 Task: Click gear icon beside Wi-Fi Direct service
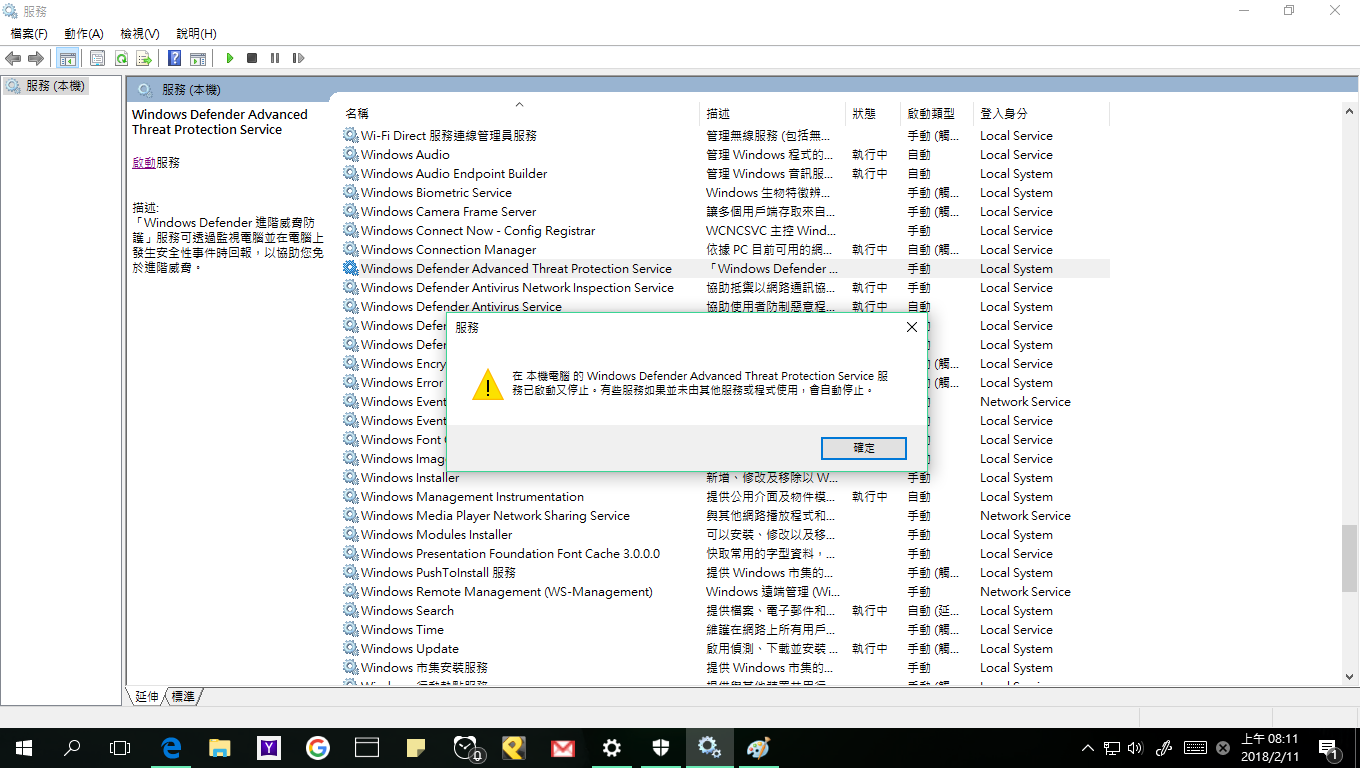point(350,135)
